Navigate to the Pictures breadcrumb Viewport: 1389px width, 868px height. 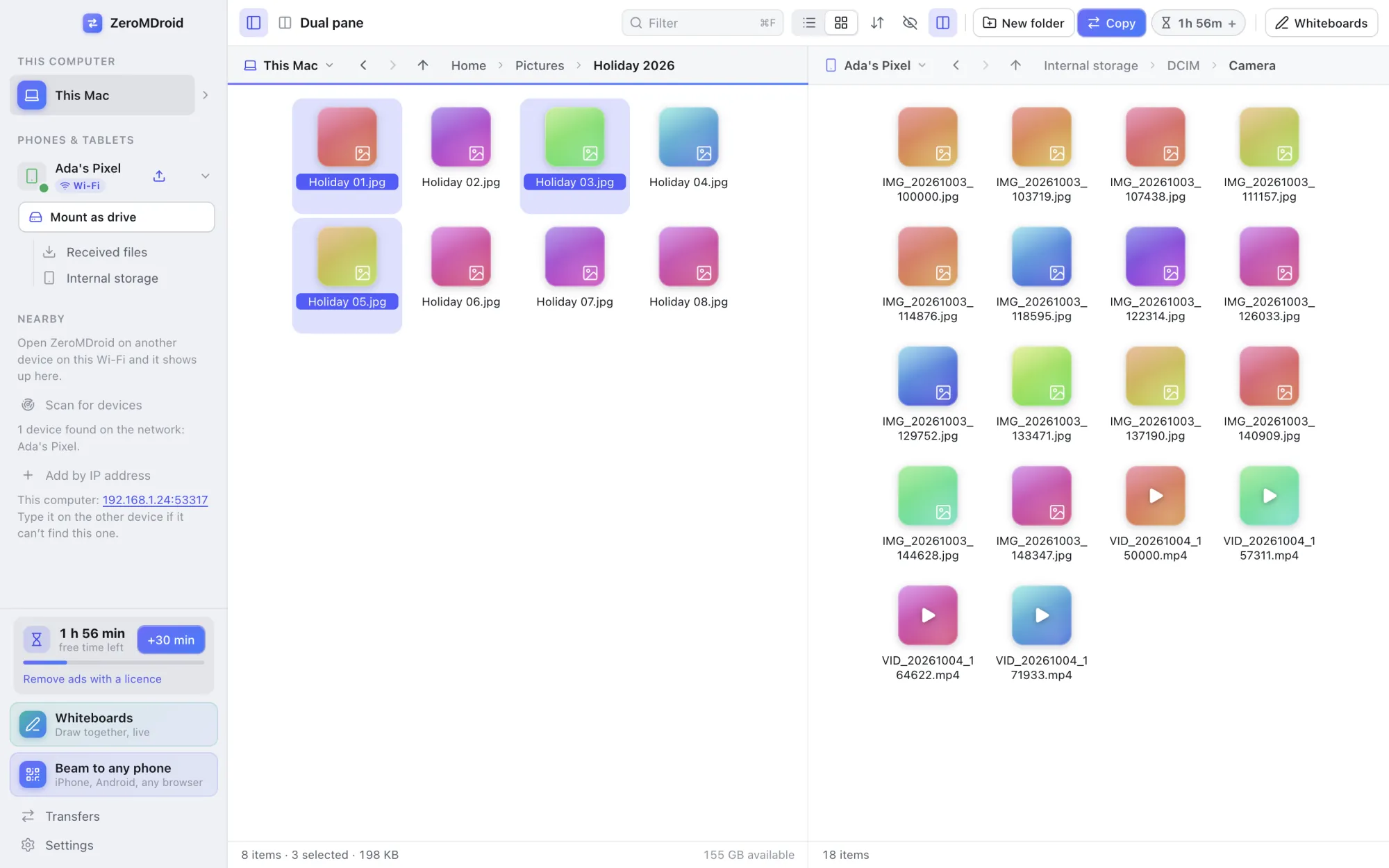540,65
